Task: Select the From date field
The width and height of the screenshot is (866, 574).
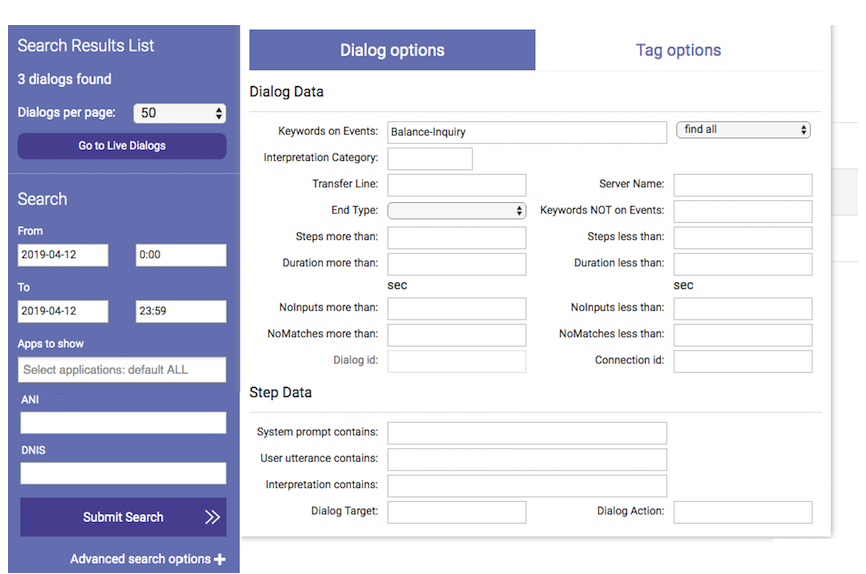Action: 61,255
